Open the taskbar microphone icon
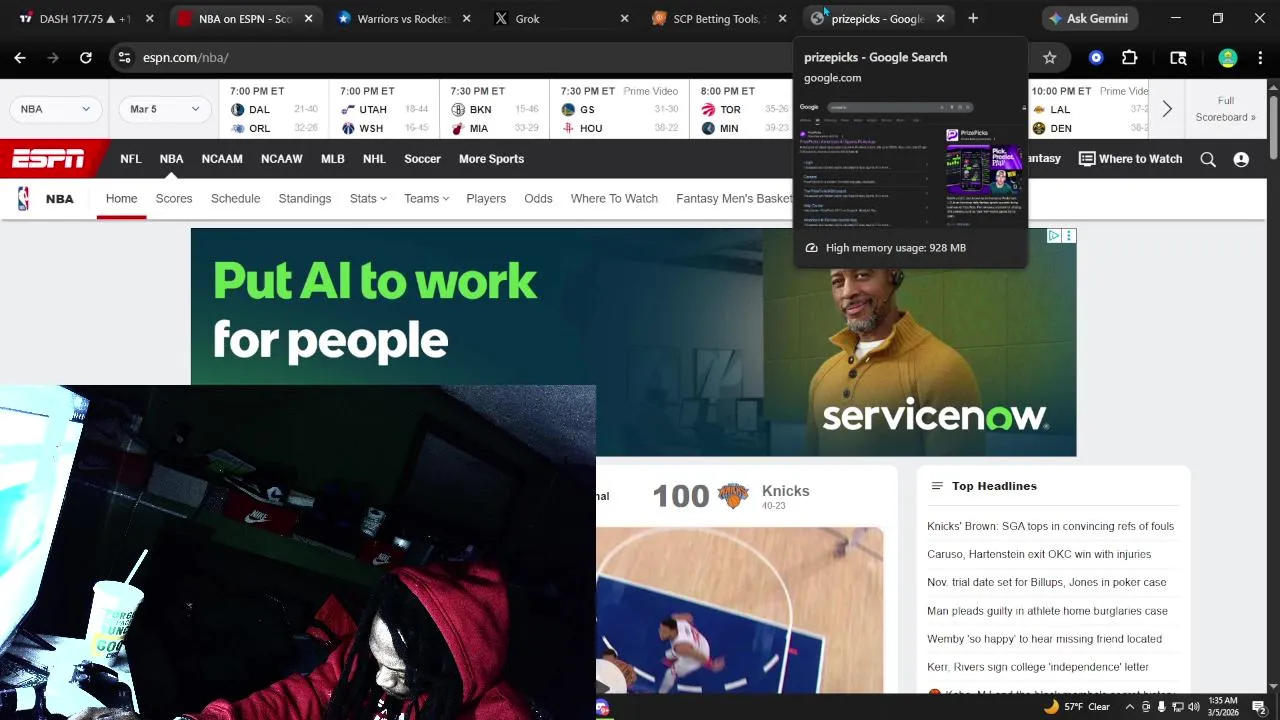Image resolution: width=1280 pixels, height=720 pixels. click(1161, 707)
